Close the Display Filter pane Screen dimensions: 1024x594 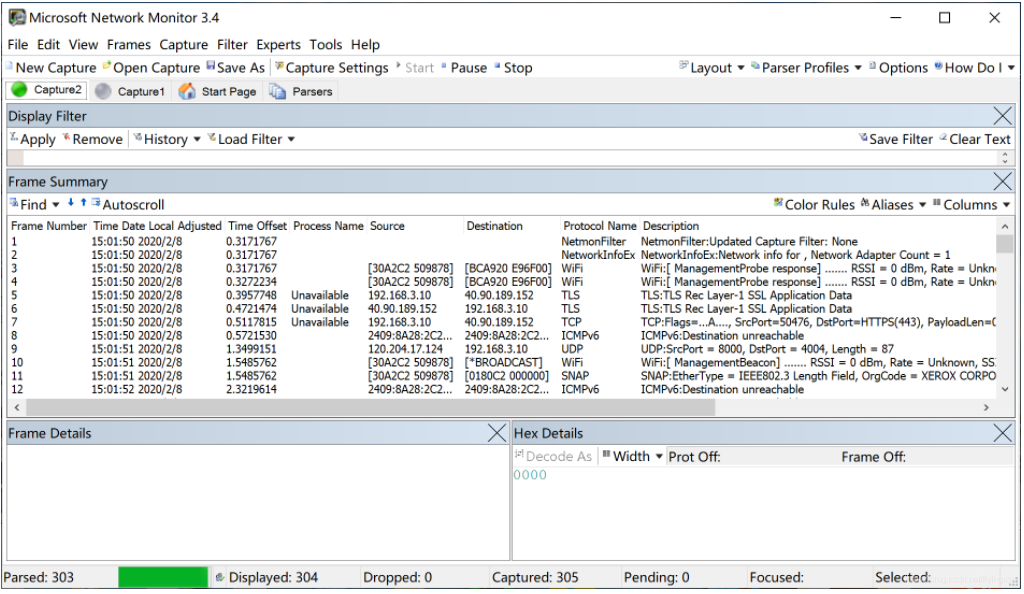point(1002,116)
